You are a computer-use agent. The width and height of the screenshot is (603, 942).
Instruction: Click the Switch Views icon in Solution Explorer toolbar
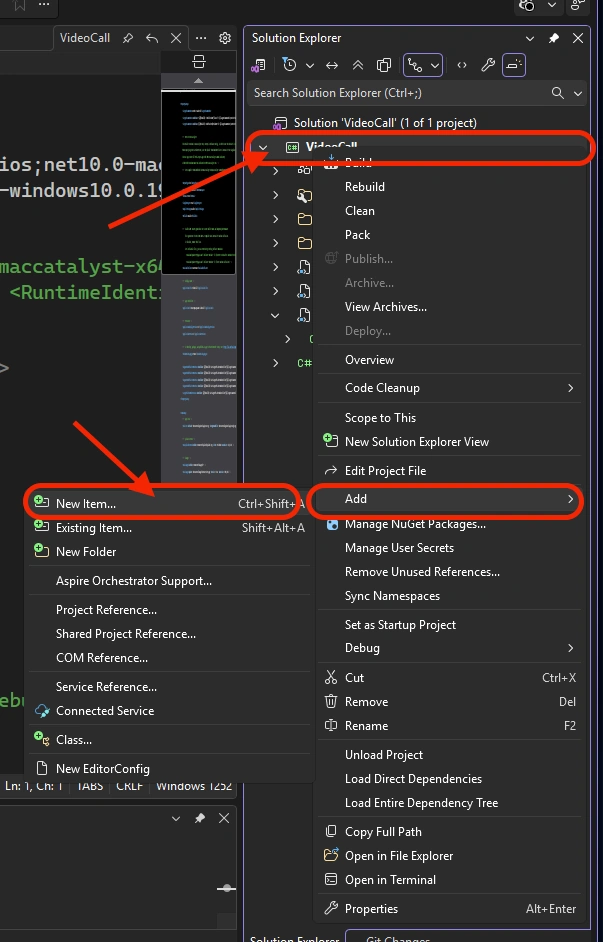click(x=259, y=65)
